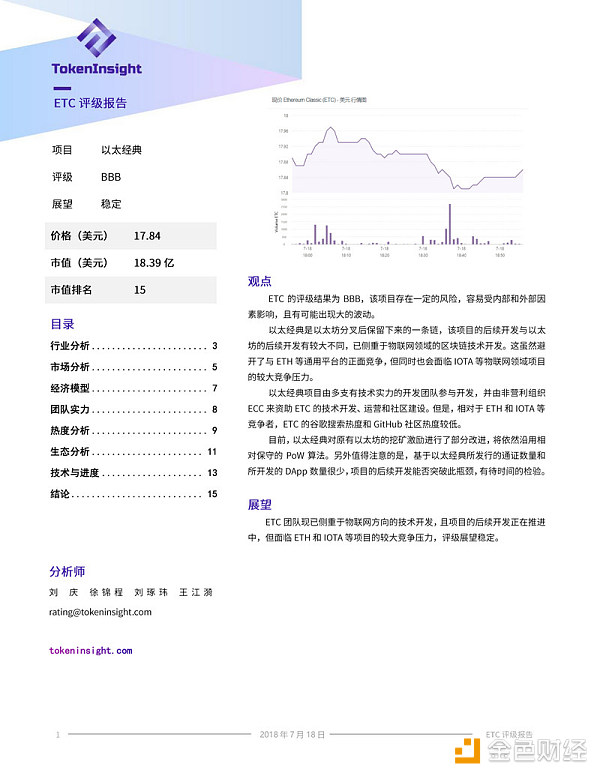Click the TokenInsight brand name text
Image resolution: width=600 pixels, height=776 pixels.
tap(97, 68)
